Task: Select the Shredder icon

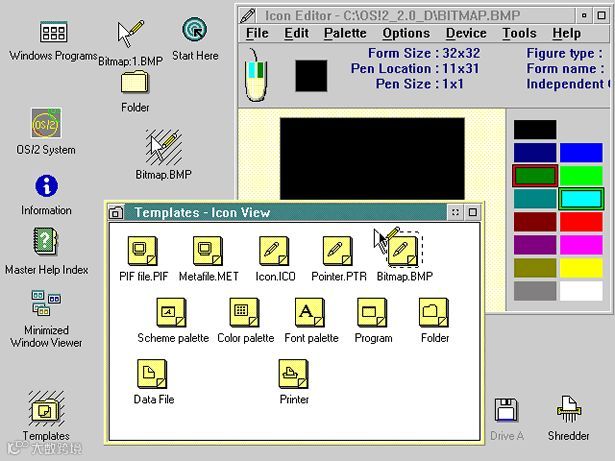Action: [x=568, y=408]
